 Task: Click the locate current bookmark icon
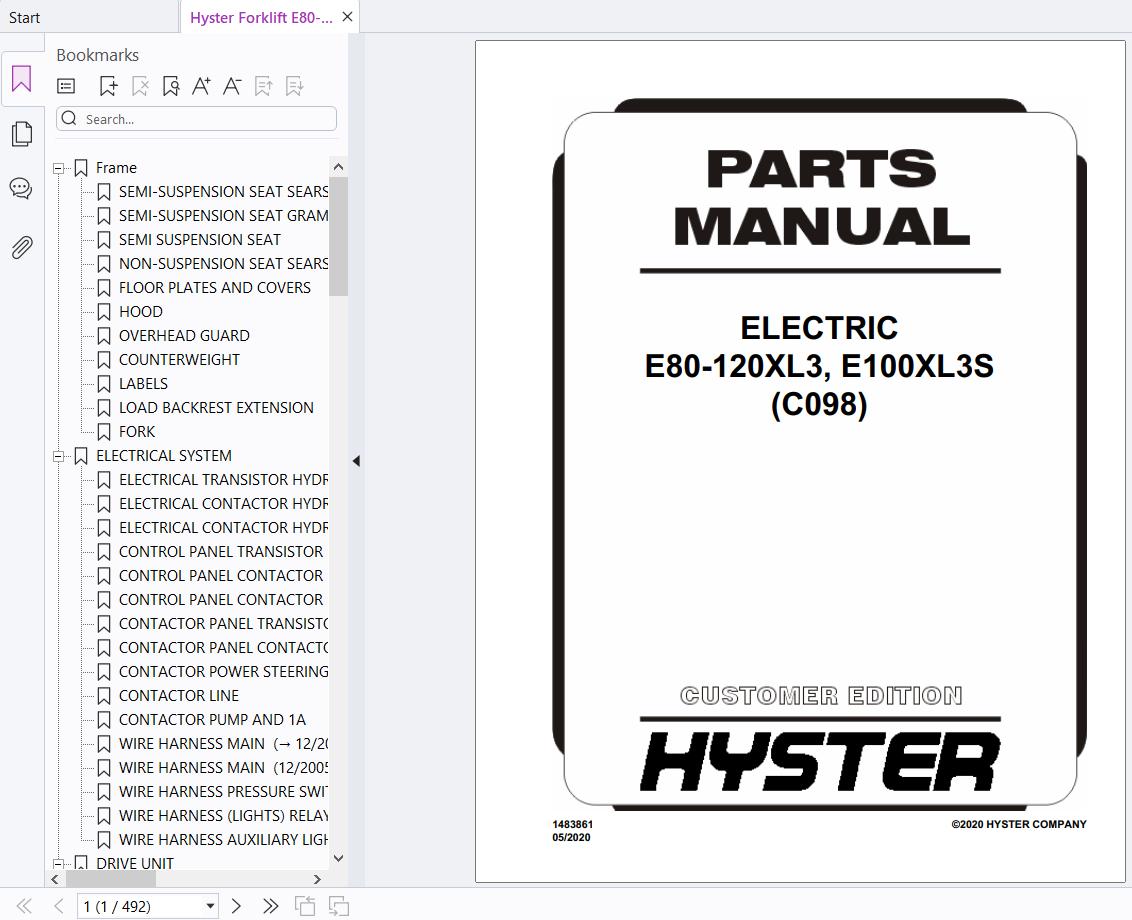pos(171,86)
